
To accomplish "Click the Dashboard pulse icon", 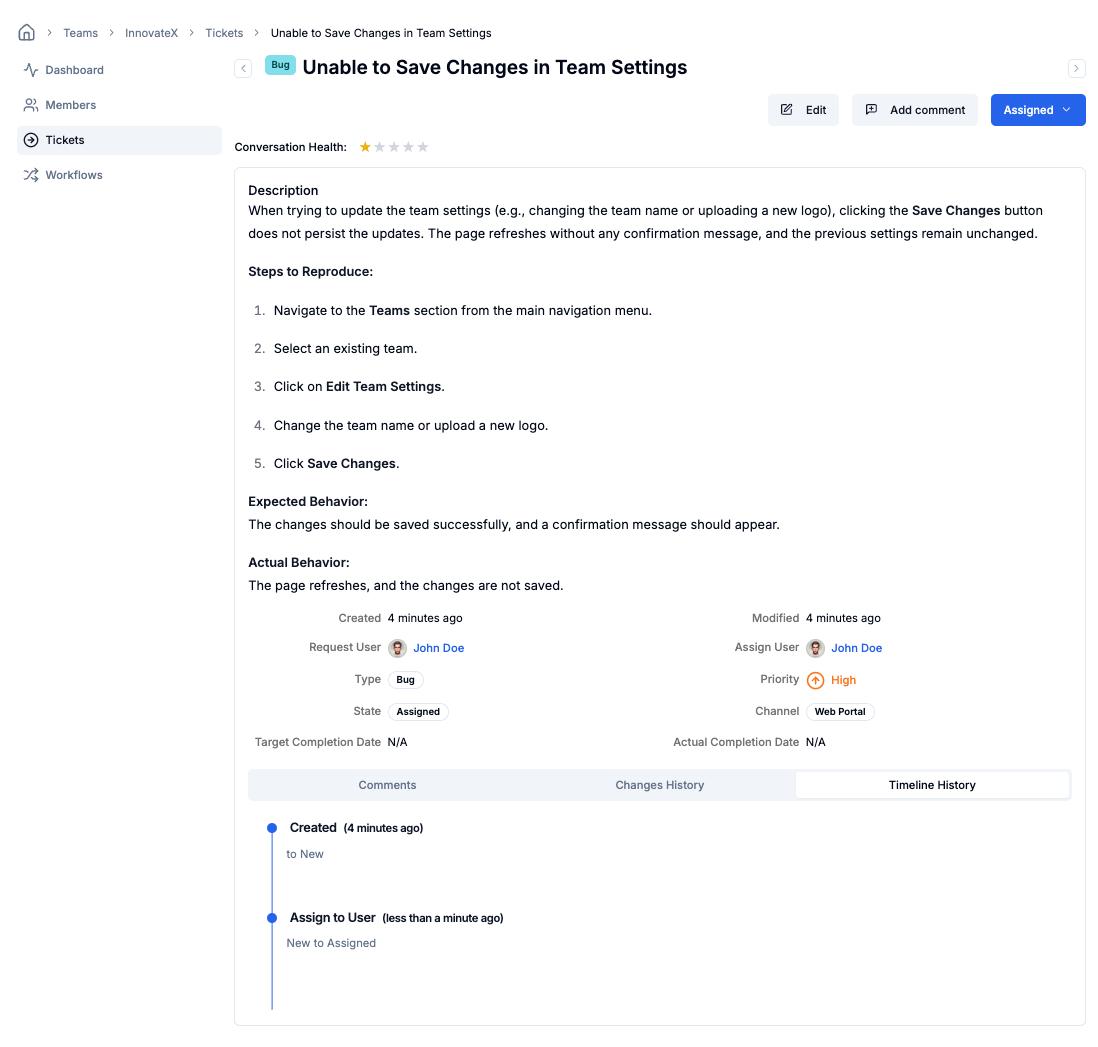I will pyautogui.click(x=31, y=70).
